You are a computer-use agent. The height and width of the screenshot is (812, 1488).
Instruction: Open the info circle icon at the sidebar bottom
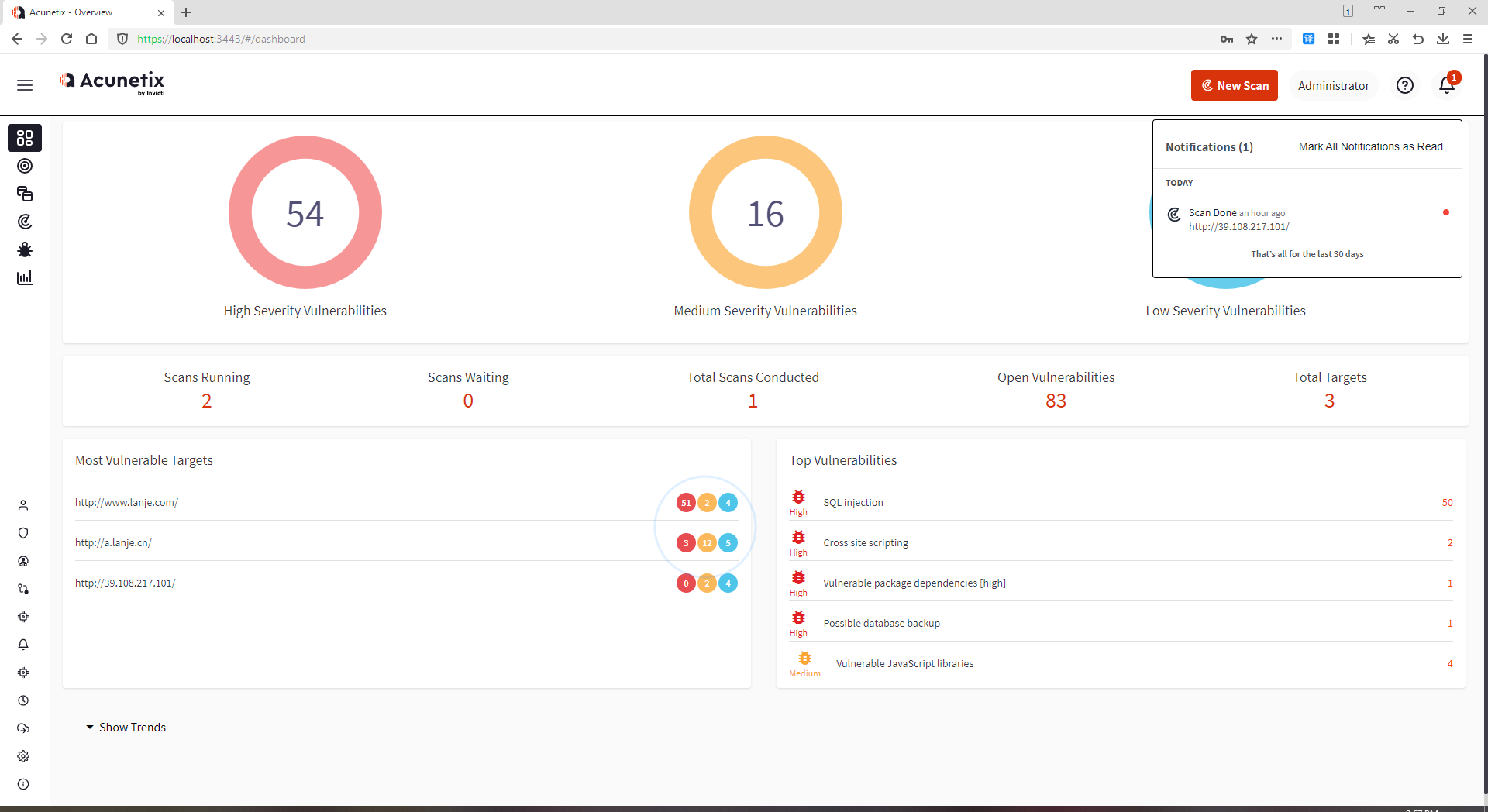tap(23, 784)
